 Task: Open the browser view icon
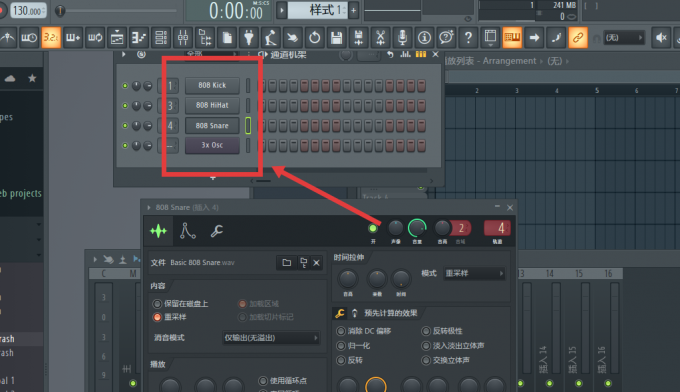(205, 38)
